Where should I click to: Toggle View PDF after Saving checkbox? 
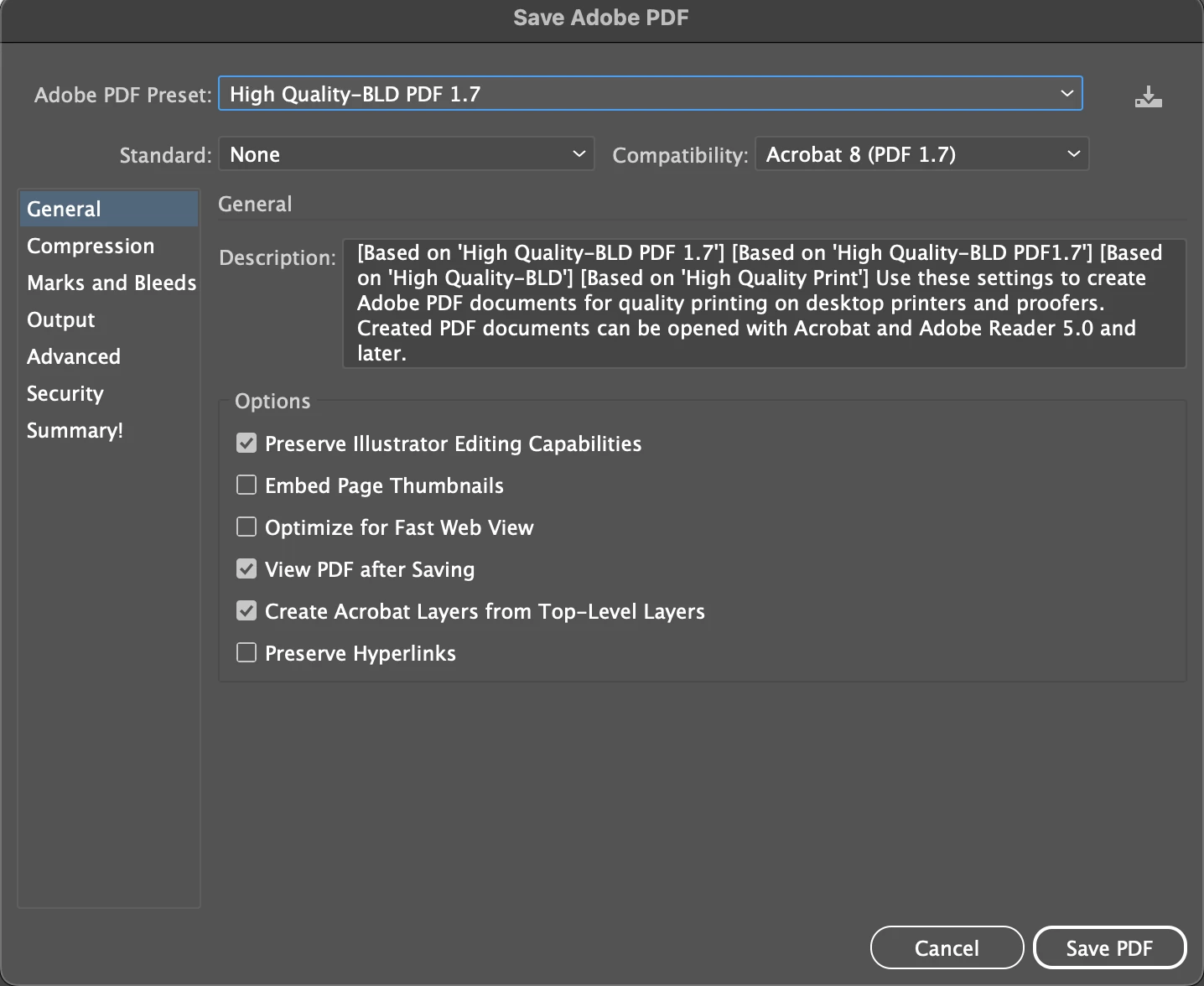click(x=247, y=568)
